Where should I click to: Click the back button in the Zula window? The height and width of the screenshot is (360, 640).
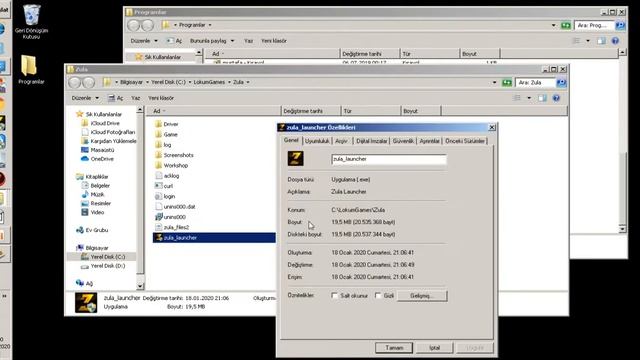(x=75, y=82)
